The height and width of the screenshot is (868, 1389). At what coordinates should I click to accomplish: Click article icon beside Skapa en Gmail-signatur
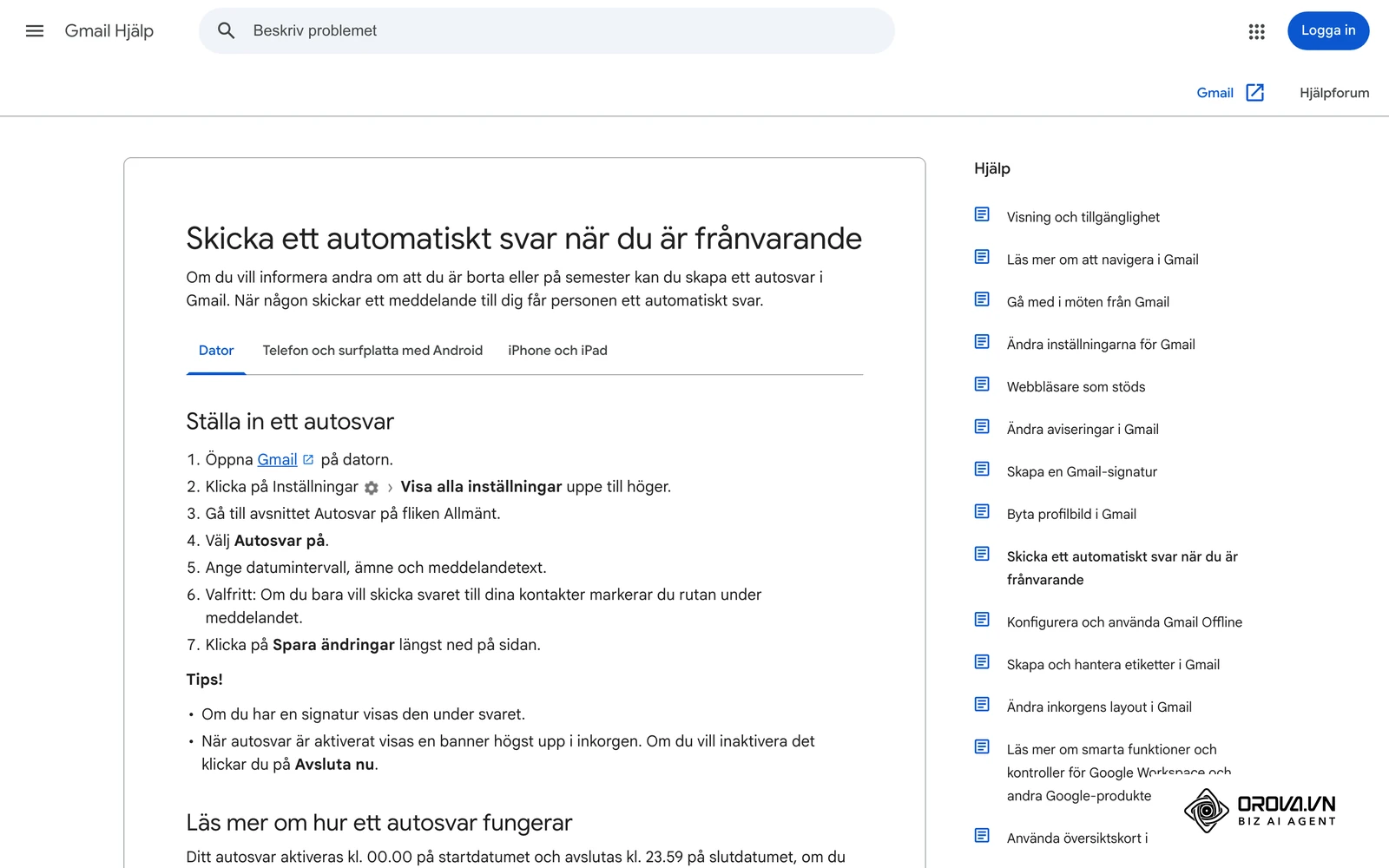point(982,470)
